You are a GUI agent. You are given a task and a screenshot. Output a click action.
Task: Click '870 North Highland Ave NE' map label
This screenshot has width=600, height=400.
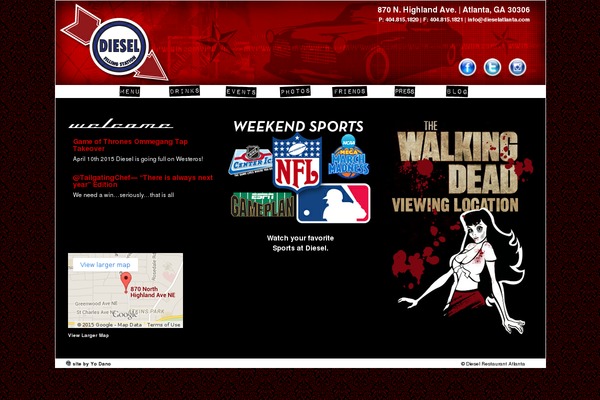(x=153, y=292)
